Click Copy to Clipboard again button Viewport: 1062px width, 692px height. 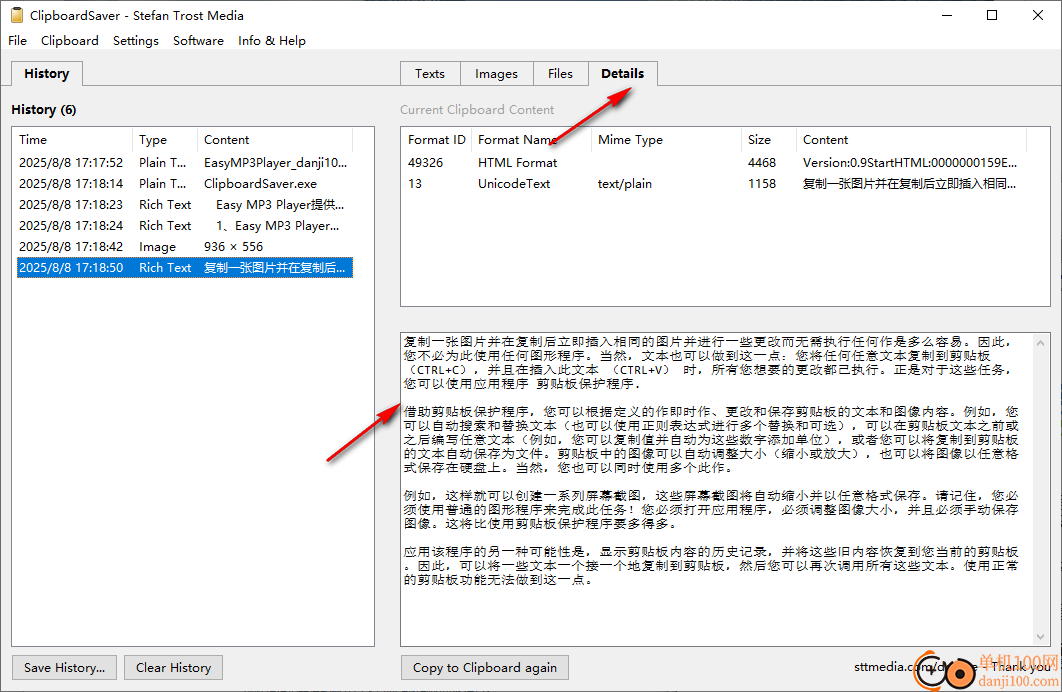[485, 668]
